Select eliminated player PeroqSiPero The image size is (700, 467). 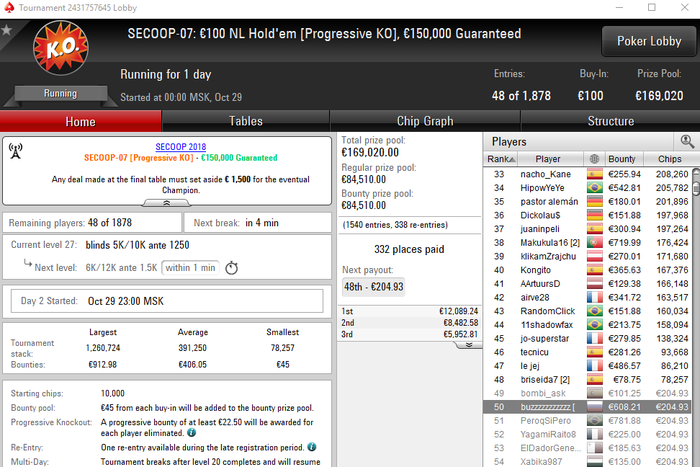[588, 421]
